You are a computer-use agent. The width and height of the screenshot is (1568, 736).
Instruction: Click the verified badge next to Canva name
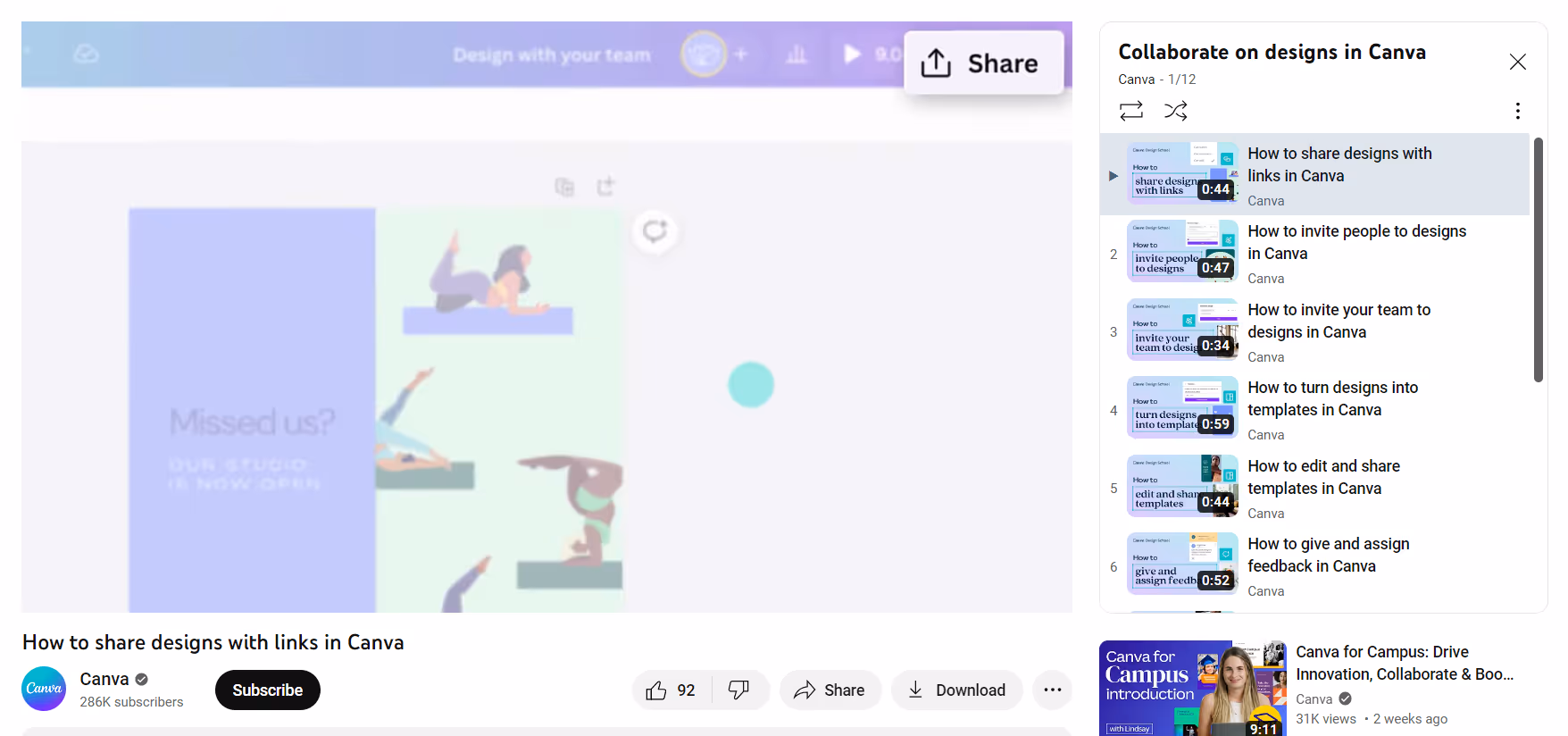(x=141, y=680)
